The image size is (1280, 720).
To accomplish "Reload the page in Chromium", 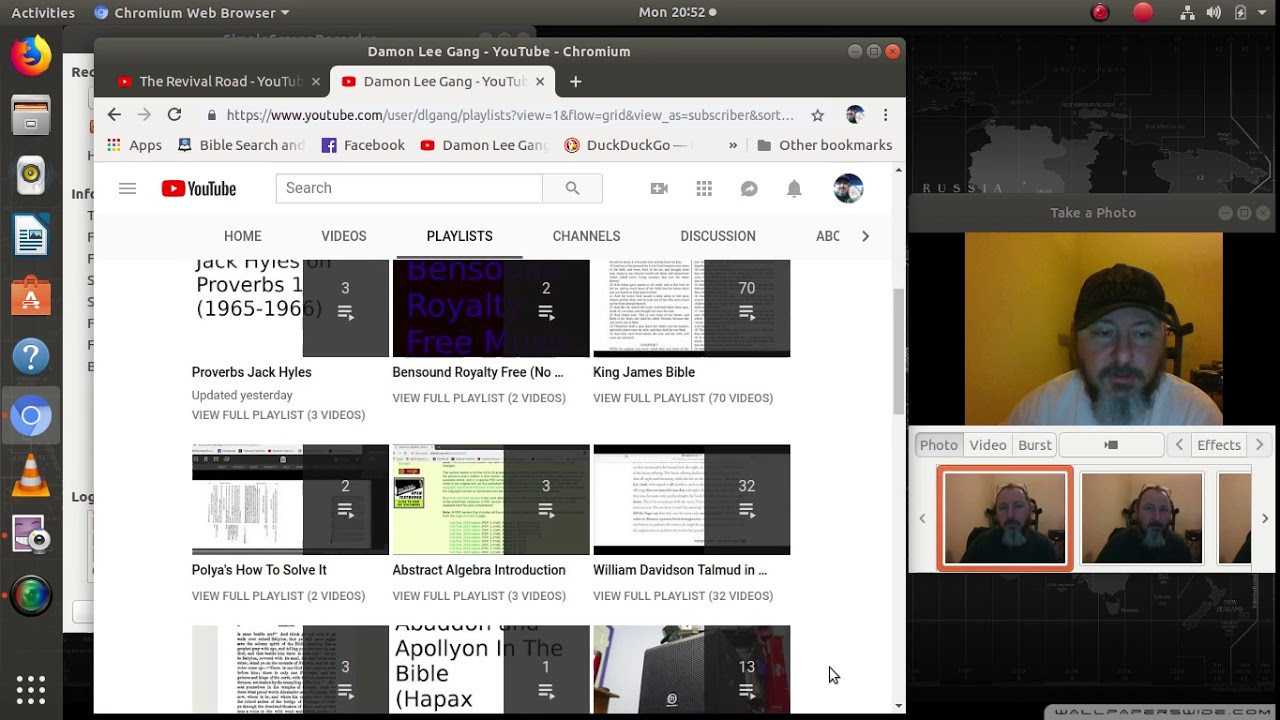I will (x=174, y=115).
